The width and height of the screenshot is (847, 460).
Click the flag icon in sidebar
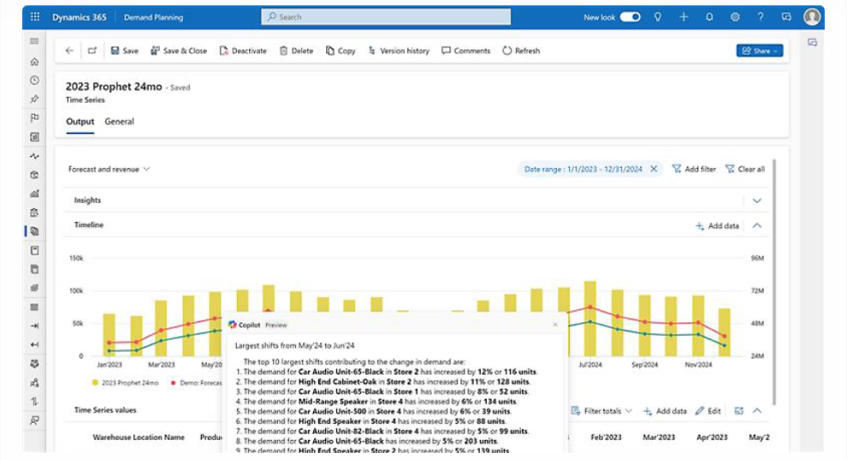pyautogui.click(x=35, y=118)
